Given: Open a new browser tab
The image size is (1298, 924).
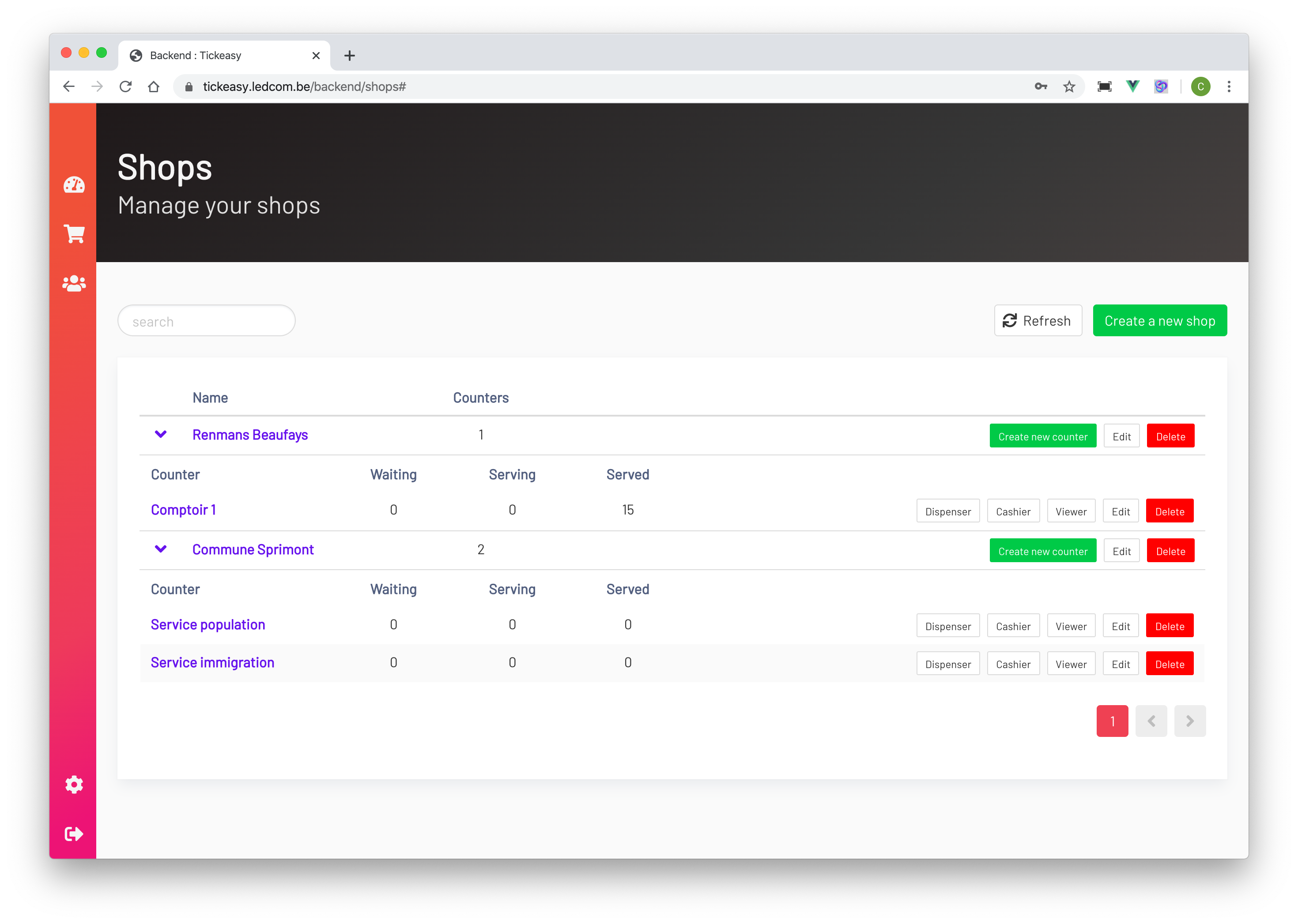Looking at the screenshot, I should pyautogui.click(x=350, y=56).
